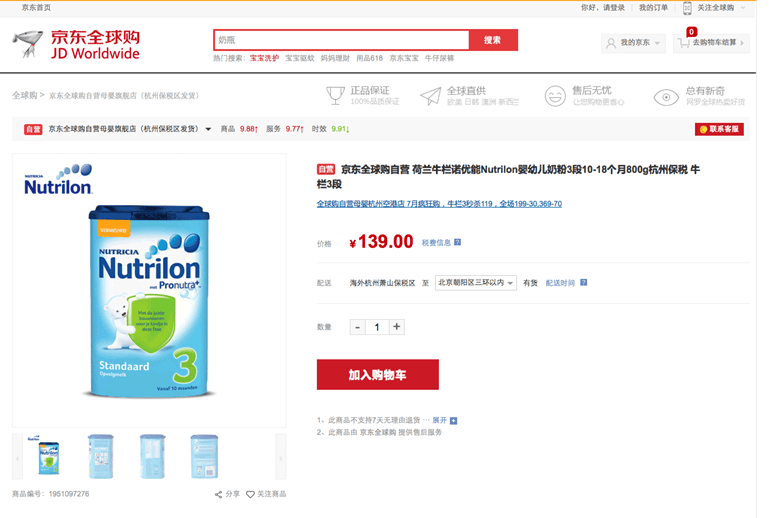This screenshot has width=769, height=518.
Task: Click the share (分享) icon
Action: (x=219, y=494)
